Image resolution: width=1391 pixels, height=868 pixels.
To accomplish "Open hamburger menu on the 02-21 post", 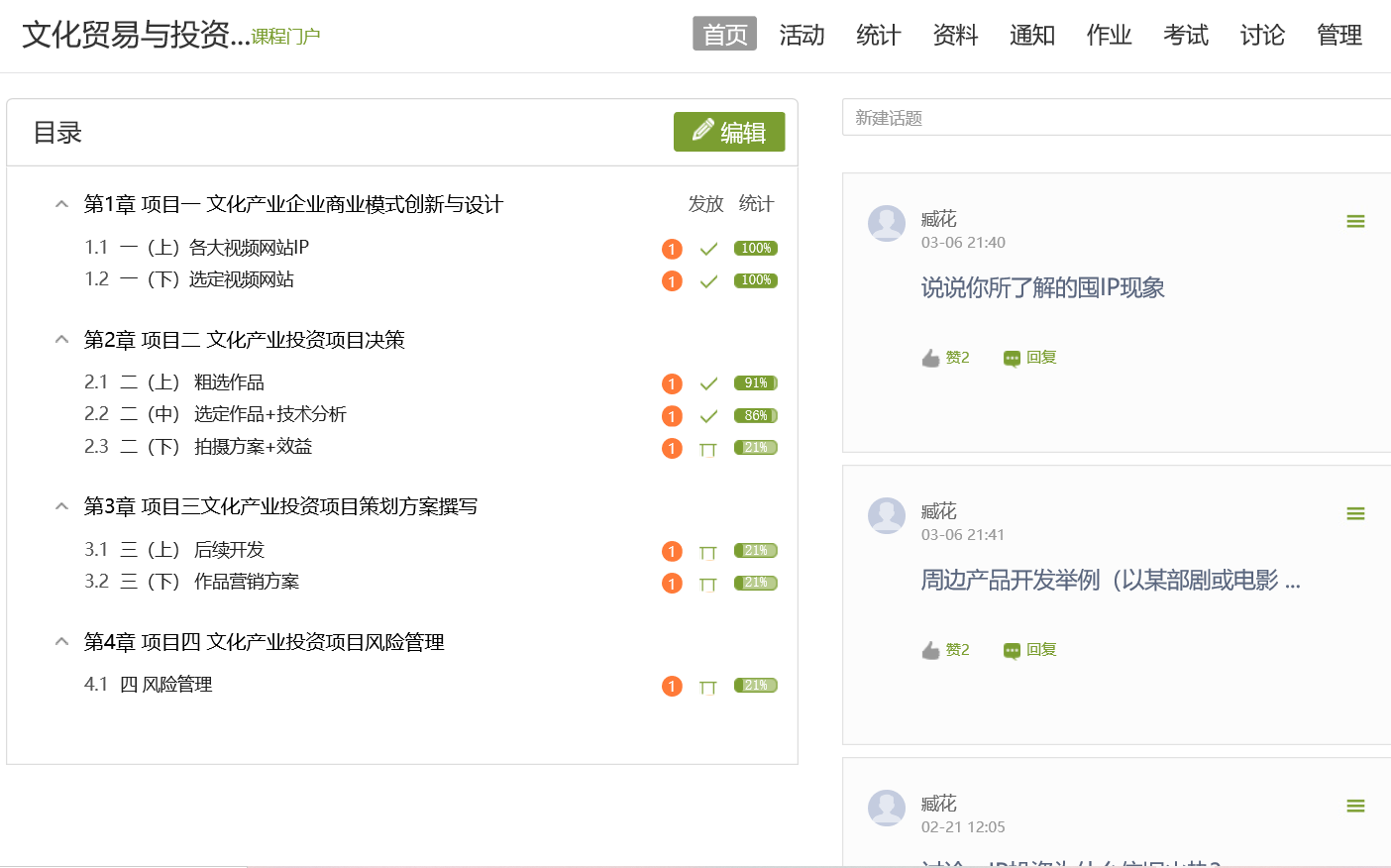I will (x=1355, y=807).
